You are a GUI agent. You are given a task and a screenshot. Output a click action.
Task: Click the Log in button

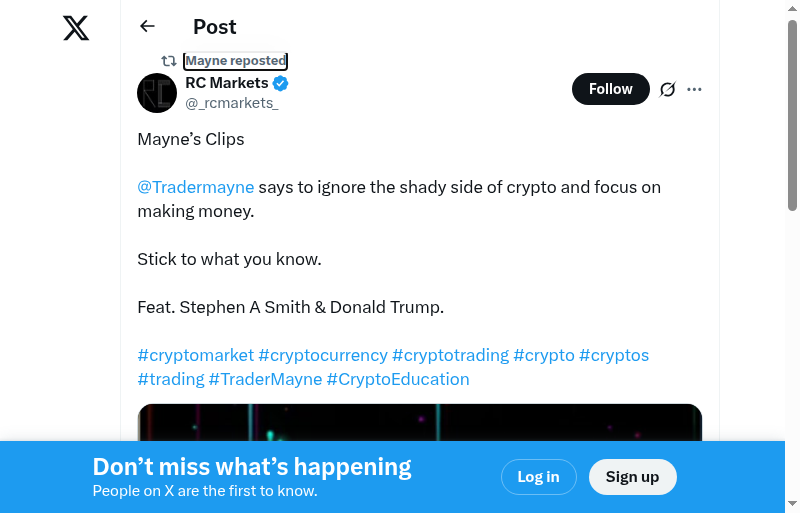(538, 477)
